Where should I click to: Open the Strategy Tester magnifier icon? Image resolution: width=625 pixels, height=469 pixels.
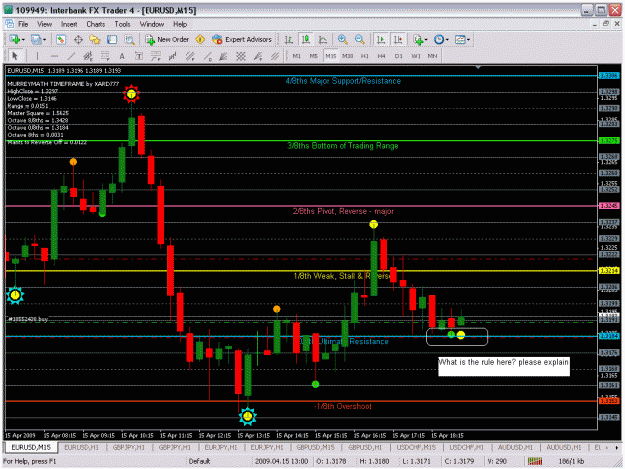pyautogui.click(x=129, y=39)
